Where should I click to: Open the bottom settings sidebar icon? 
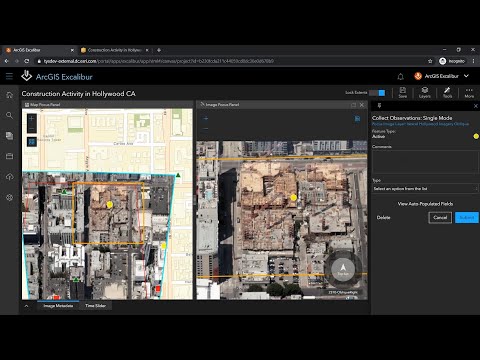pos(9,197)
